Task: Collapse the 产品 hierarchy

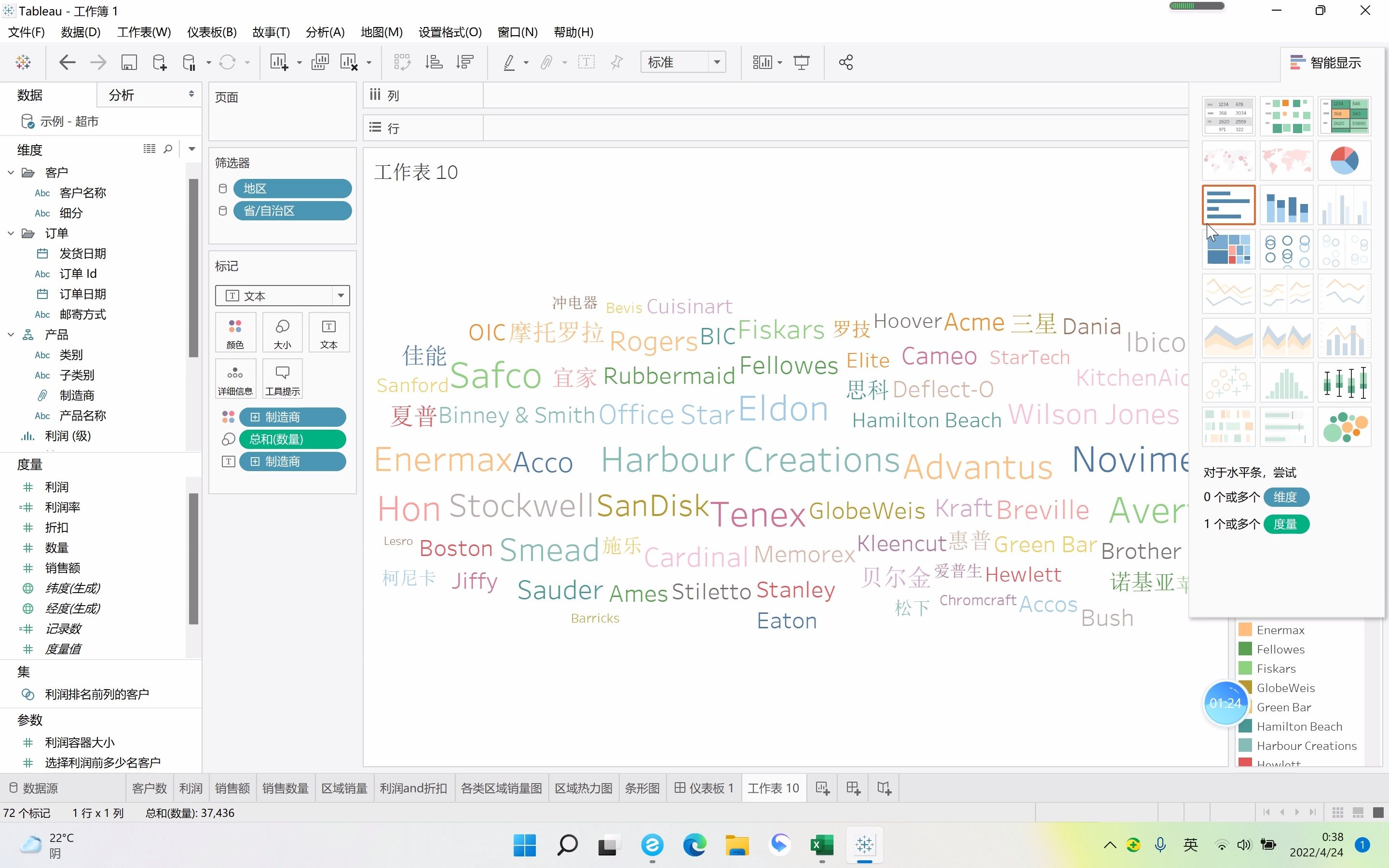Action: pos(11,334)
